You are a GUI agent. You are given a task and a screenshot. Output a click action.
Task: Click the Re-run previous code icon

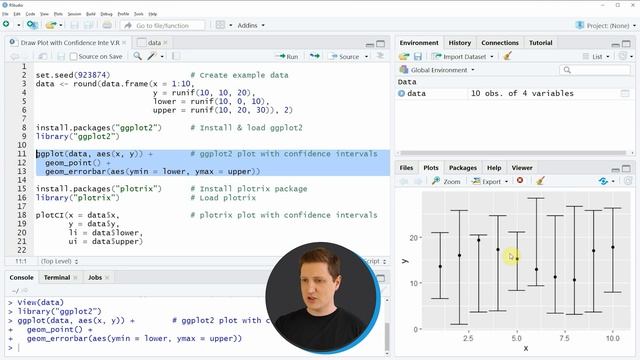point(314,56)
